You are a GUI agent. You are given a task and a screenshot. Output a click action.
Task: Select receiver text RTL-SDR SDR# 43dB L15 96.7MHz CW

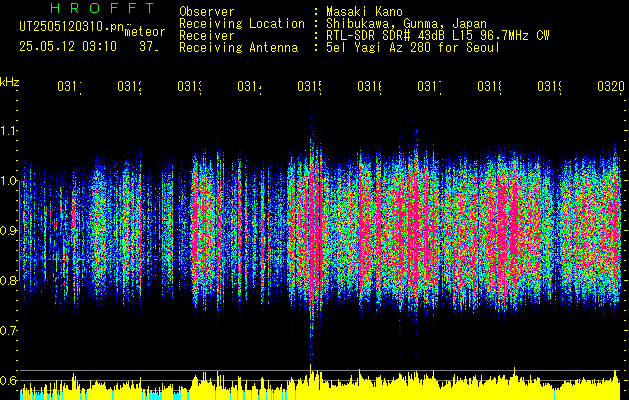(x=438, y=36)
